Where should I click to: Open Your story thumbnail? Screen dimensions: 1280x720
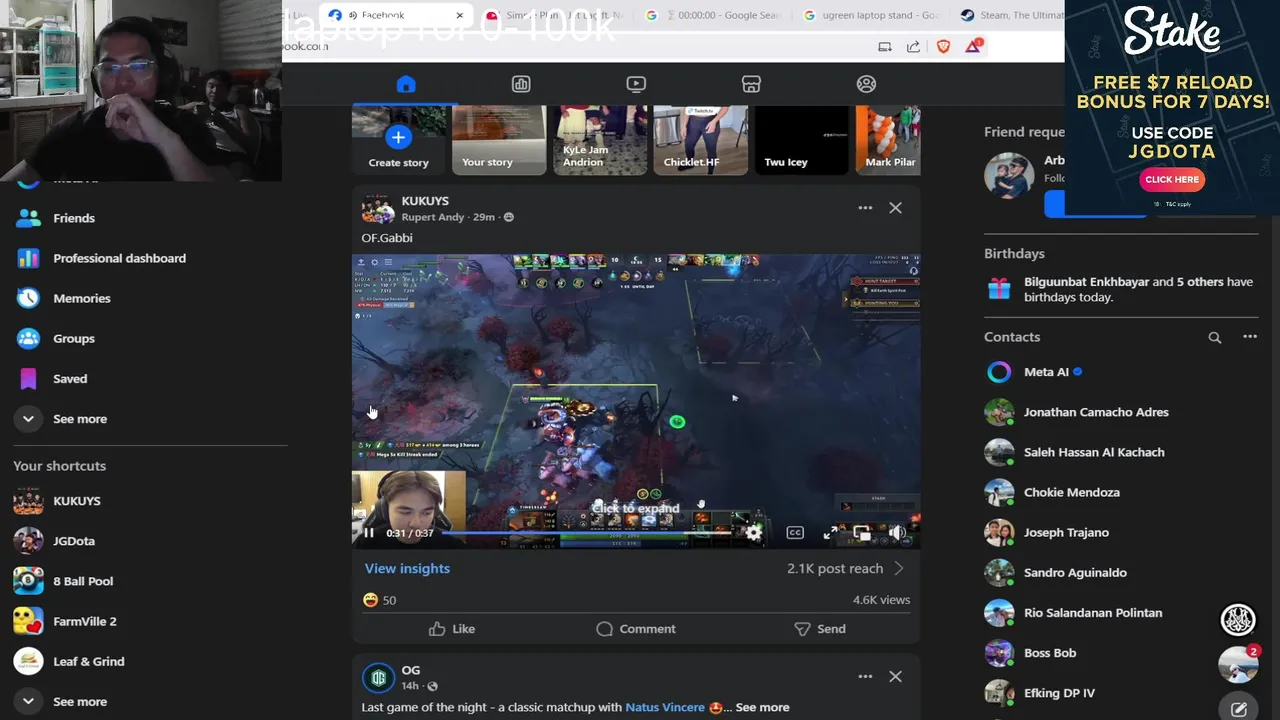click(x=499, y=140)
